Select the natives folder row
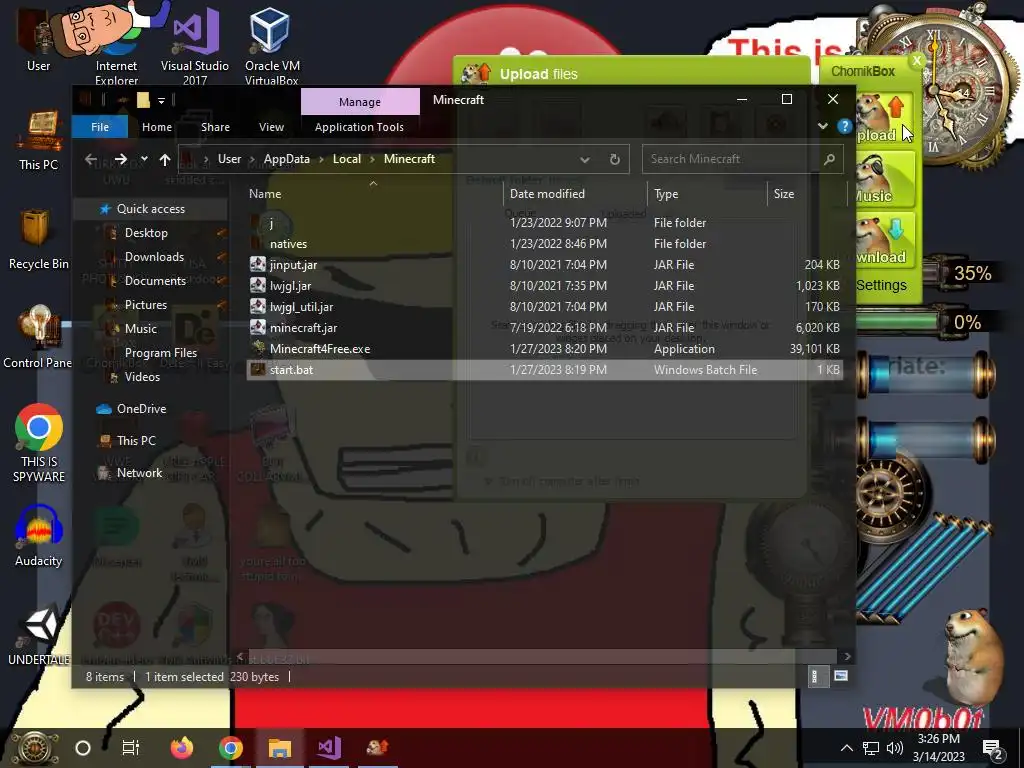 544,244
